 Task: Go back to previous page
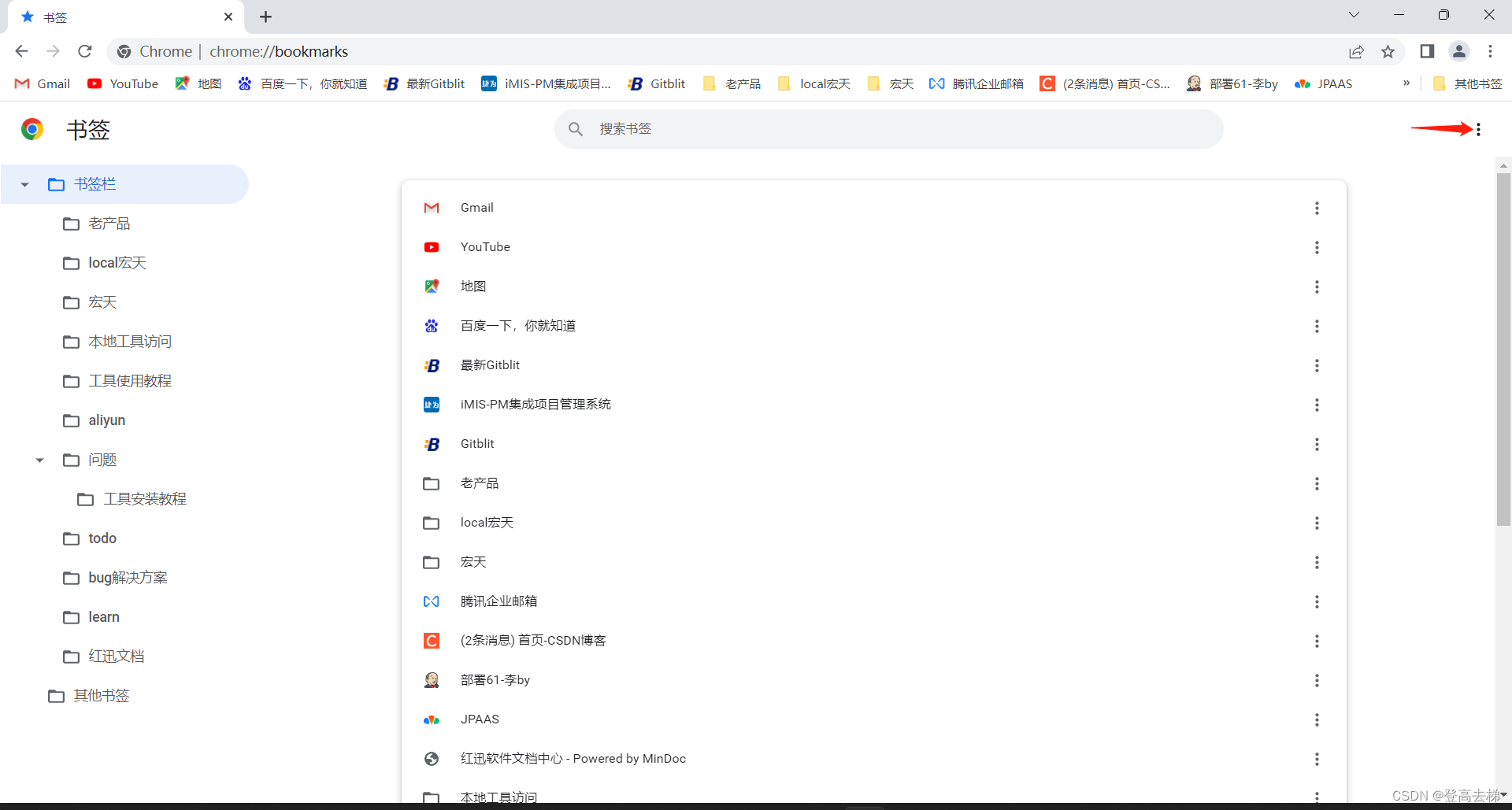(21, 51)
